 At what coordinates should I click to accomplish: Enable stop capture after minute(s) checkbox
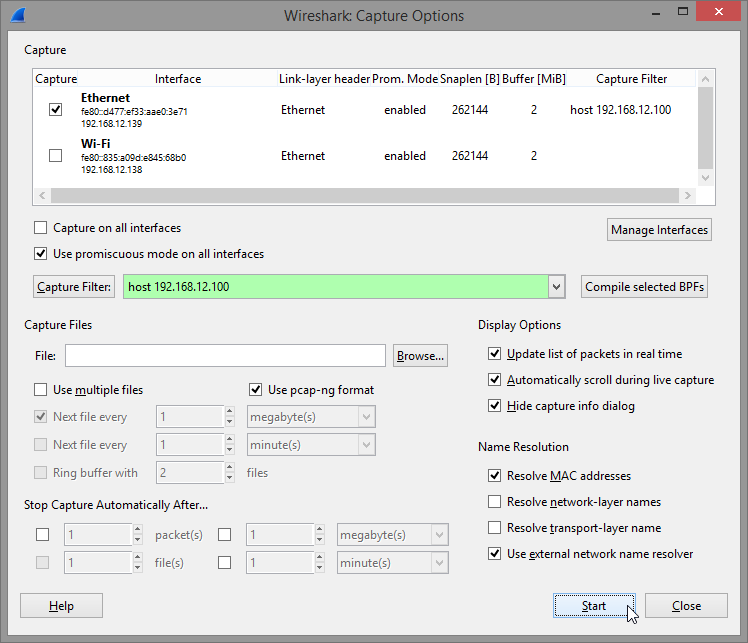[x=224, y=562]
